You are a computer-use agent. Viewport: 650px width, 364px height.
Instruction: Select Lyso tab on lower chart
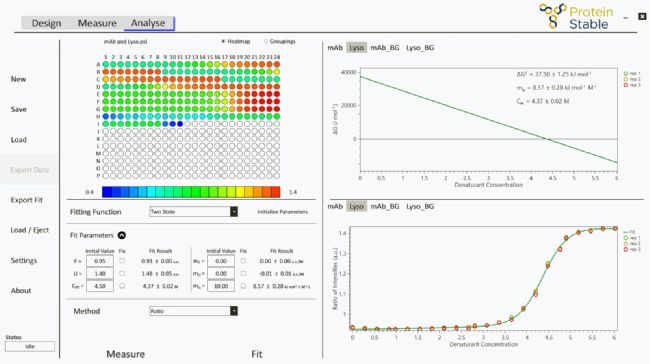coord(356,206)
